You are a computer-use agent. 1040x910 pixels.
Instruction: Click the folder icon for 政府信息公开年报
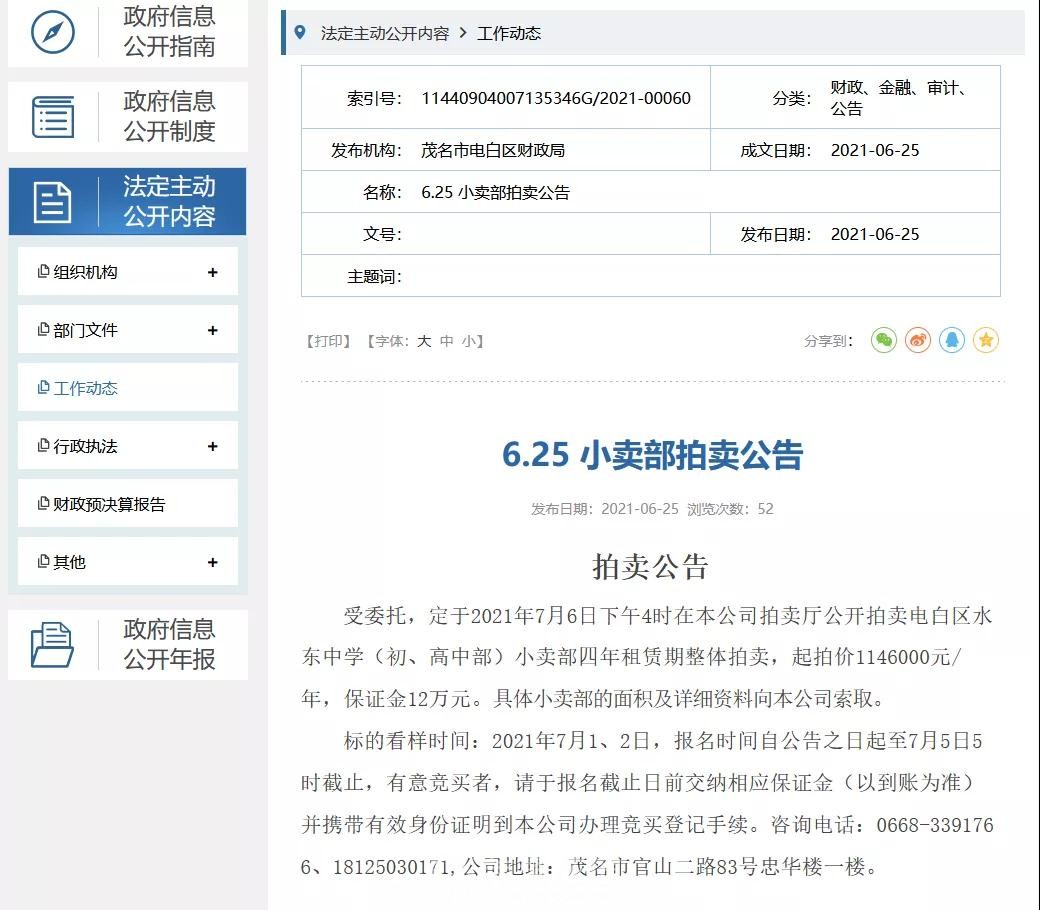tap(52, 644)
